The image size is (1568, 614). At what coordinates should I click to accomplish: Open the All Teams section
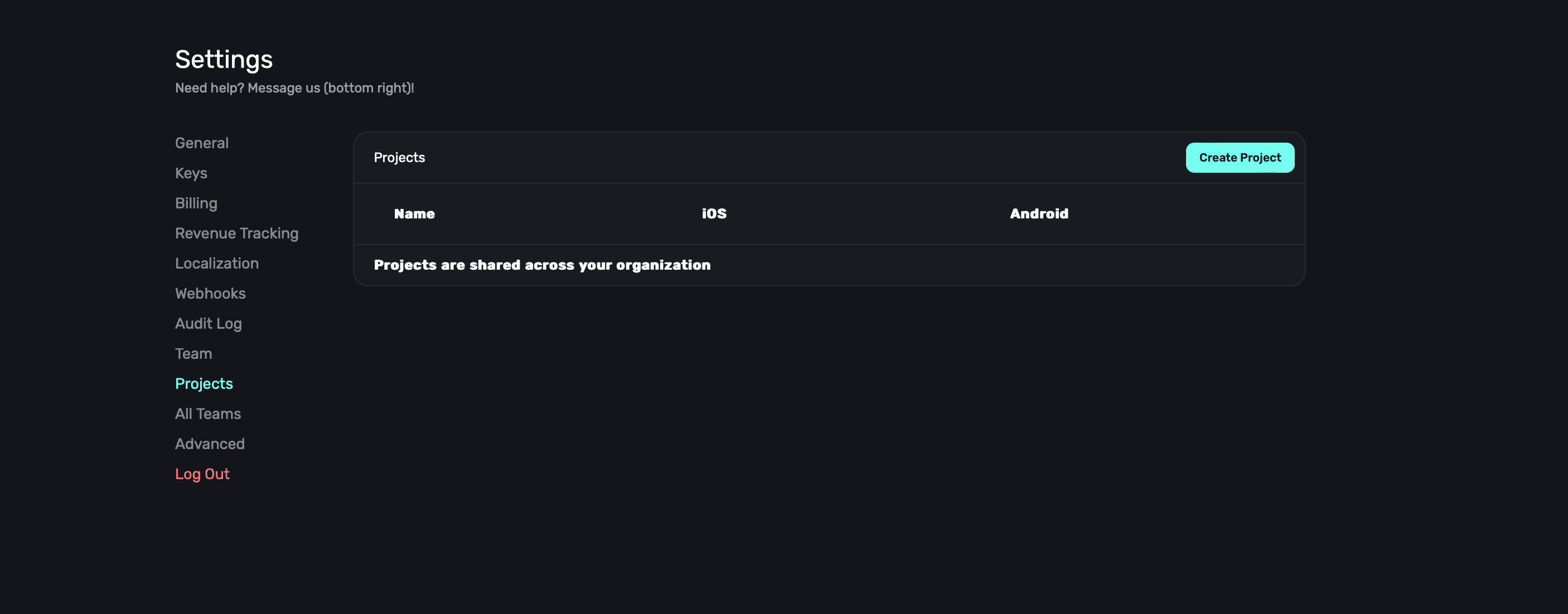click(207, 414)
